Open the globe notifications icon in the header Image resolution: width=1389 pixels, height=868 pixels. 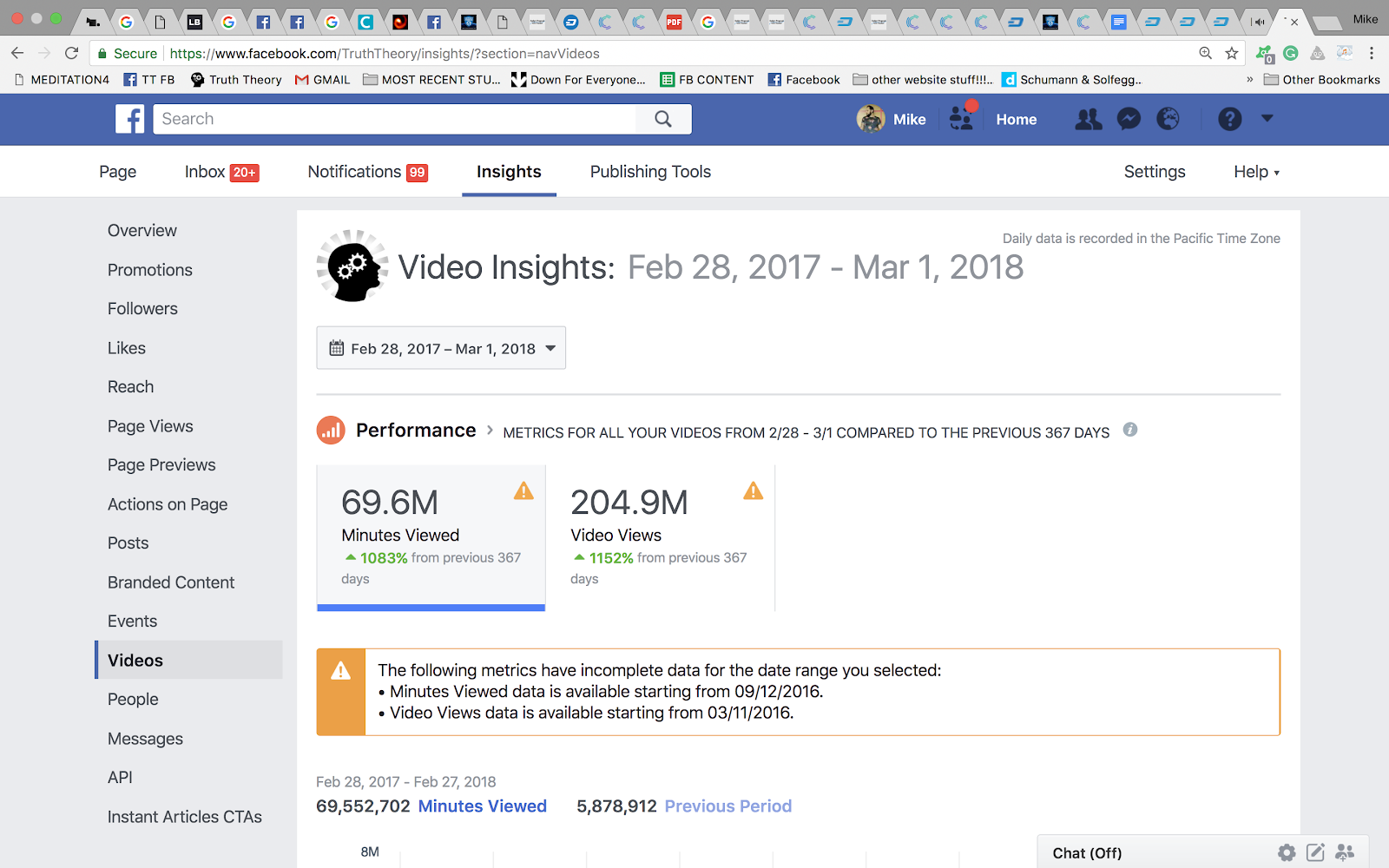pos(1168,119)
